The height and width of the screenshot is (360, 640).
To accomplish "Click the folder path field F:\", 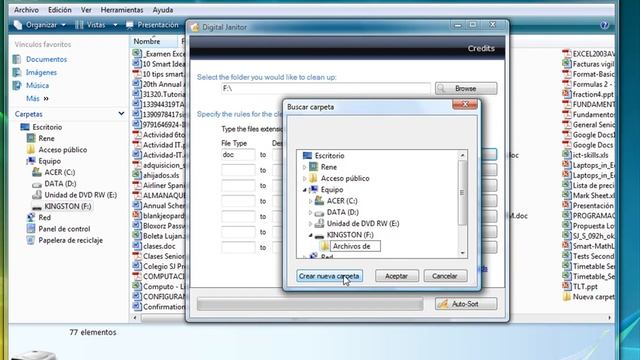I will point(326,89).
